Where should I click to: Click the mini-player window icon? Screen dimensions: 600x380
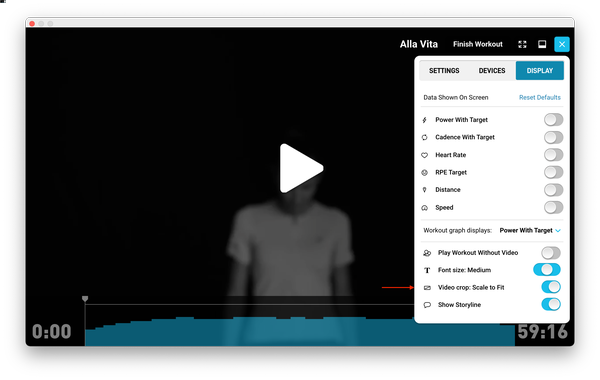pyautogui.click(x=542, y=44)
